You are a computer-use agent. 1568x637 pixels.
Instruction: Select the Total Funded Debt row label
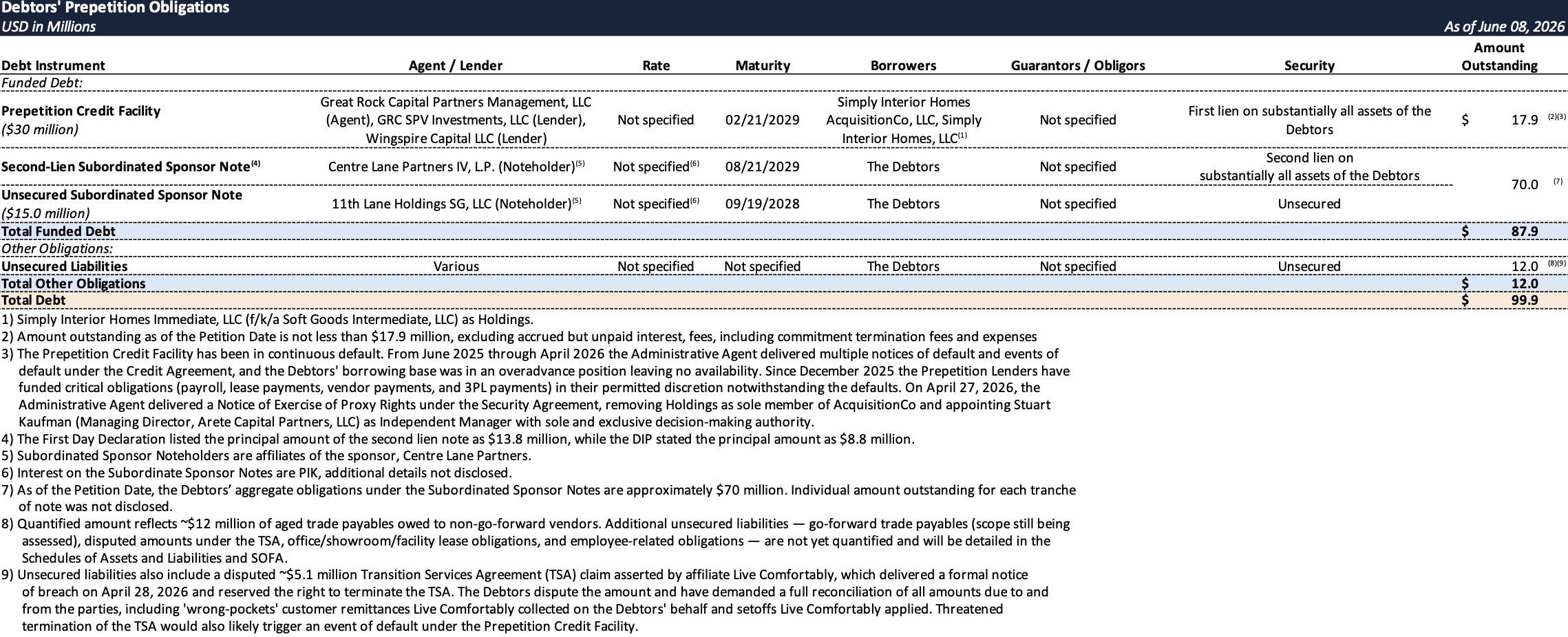pyautogui.click(x=59, y=231)
